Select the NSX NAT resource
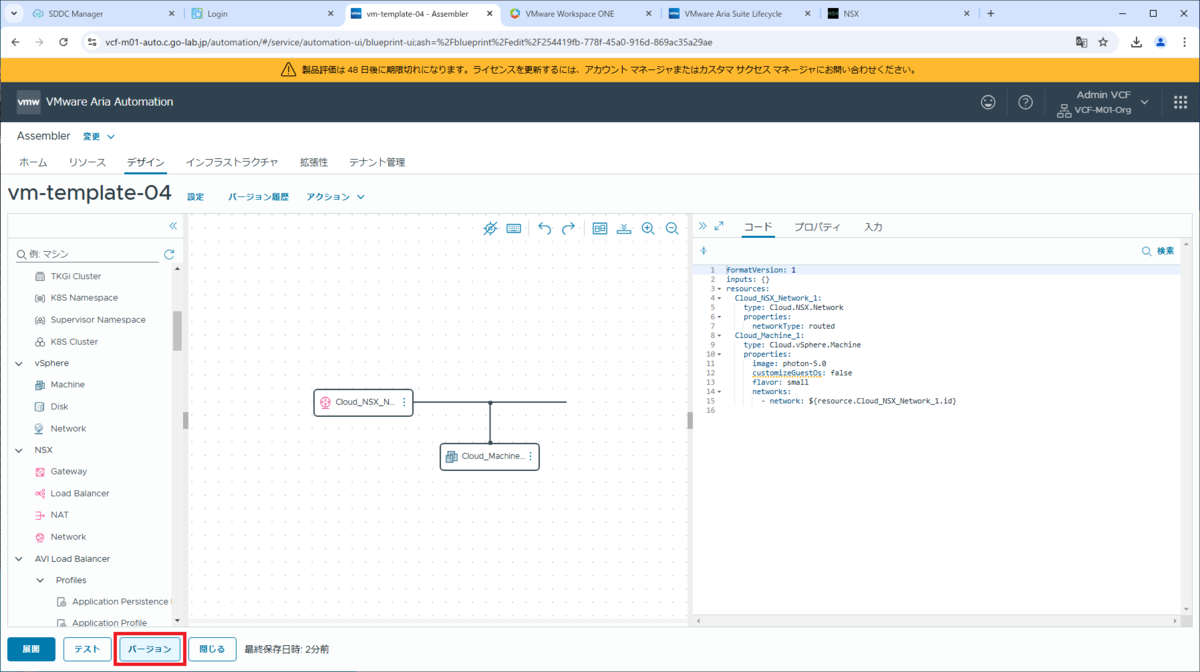Screen dimensions: 1200x672 (59, 515)
